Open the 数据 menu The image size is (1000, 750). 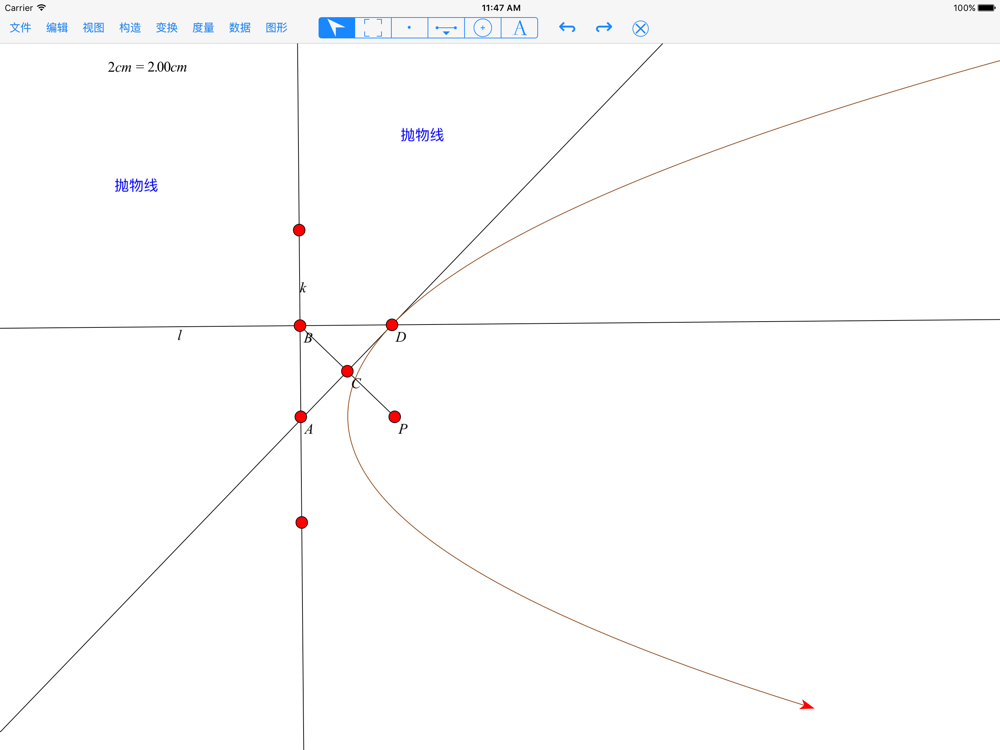pos(240,28)
